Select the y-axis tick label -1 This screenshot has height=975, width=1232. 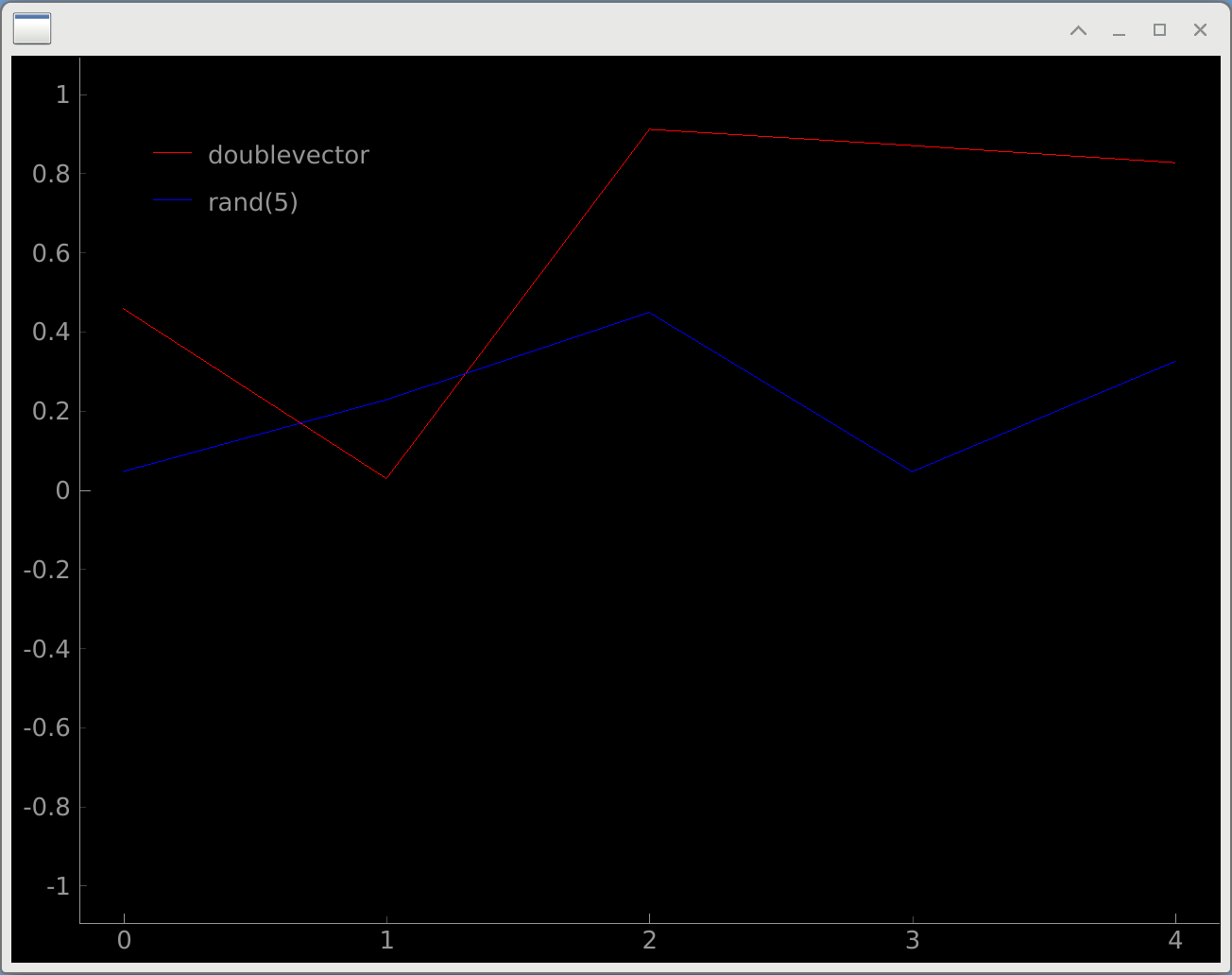[x=58, y=886]
